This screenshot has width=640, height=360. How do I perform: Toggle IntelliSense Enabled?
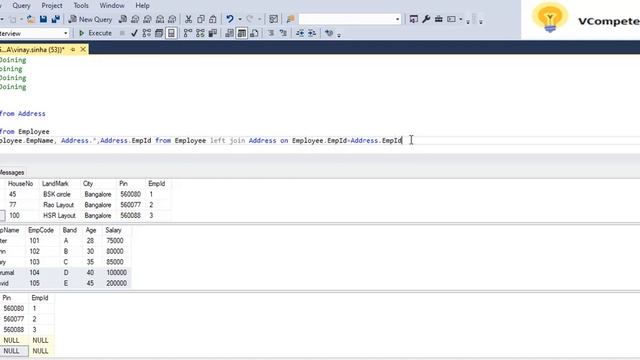(171, 33)
